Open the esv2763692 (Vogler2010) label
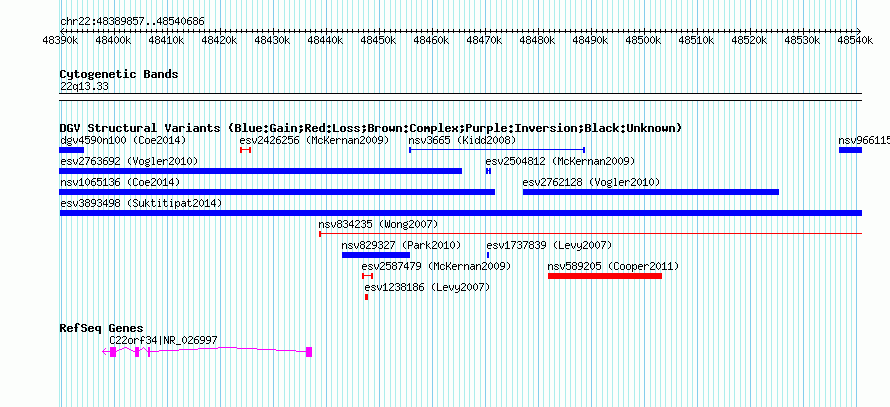890x407 pixels. coord(129,161)
